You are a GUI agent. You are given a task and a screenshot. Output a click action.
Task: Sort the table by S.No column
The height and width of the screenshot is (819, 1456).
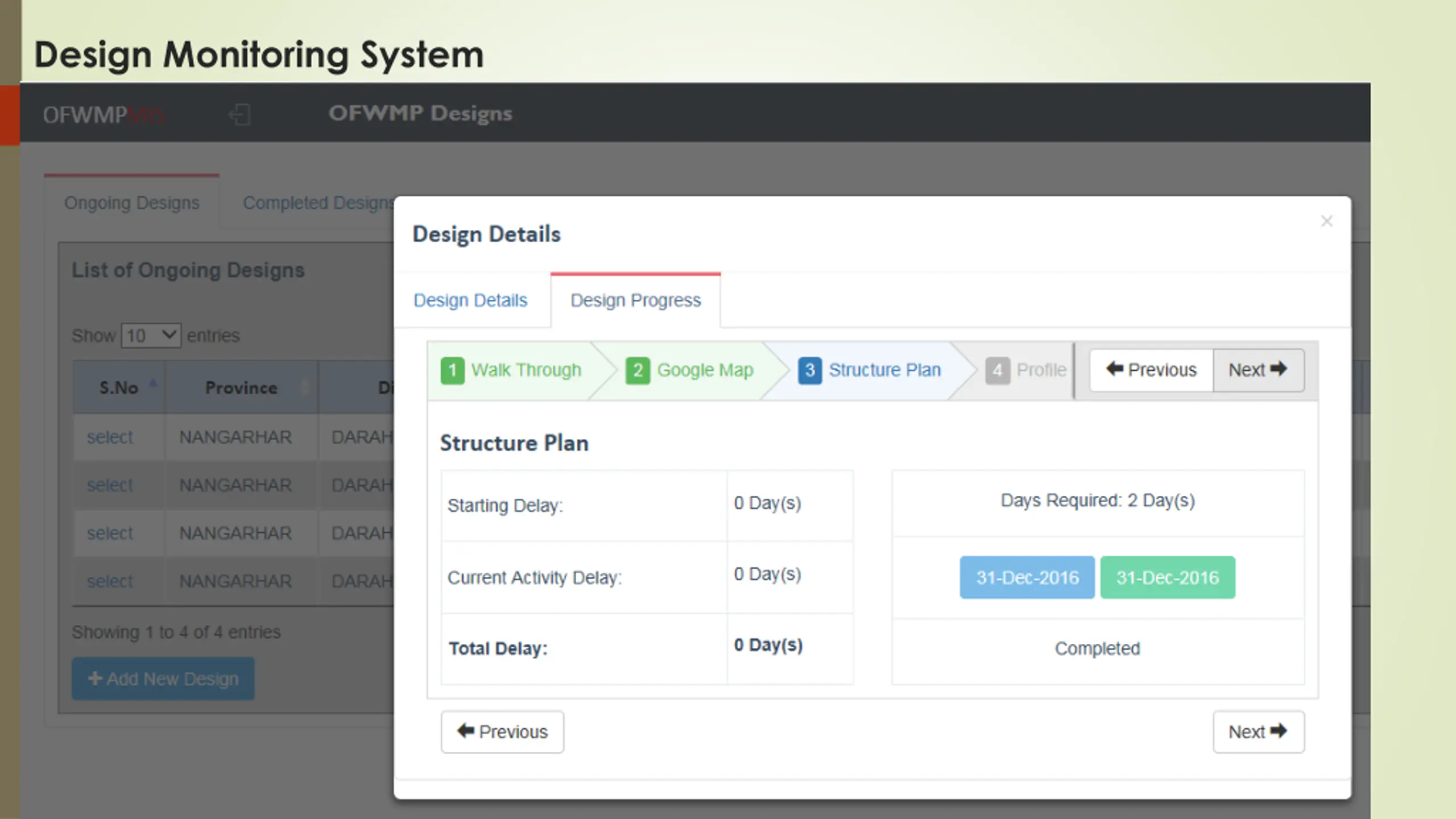point(119,387)
